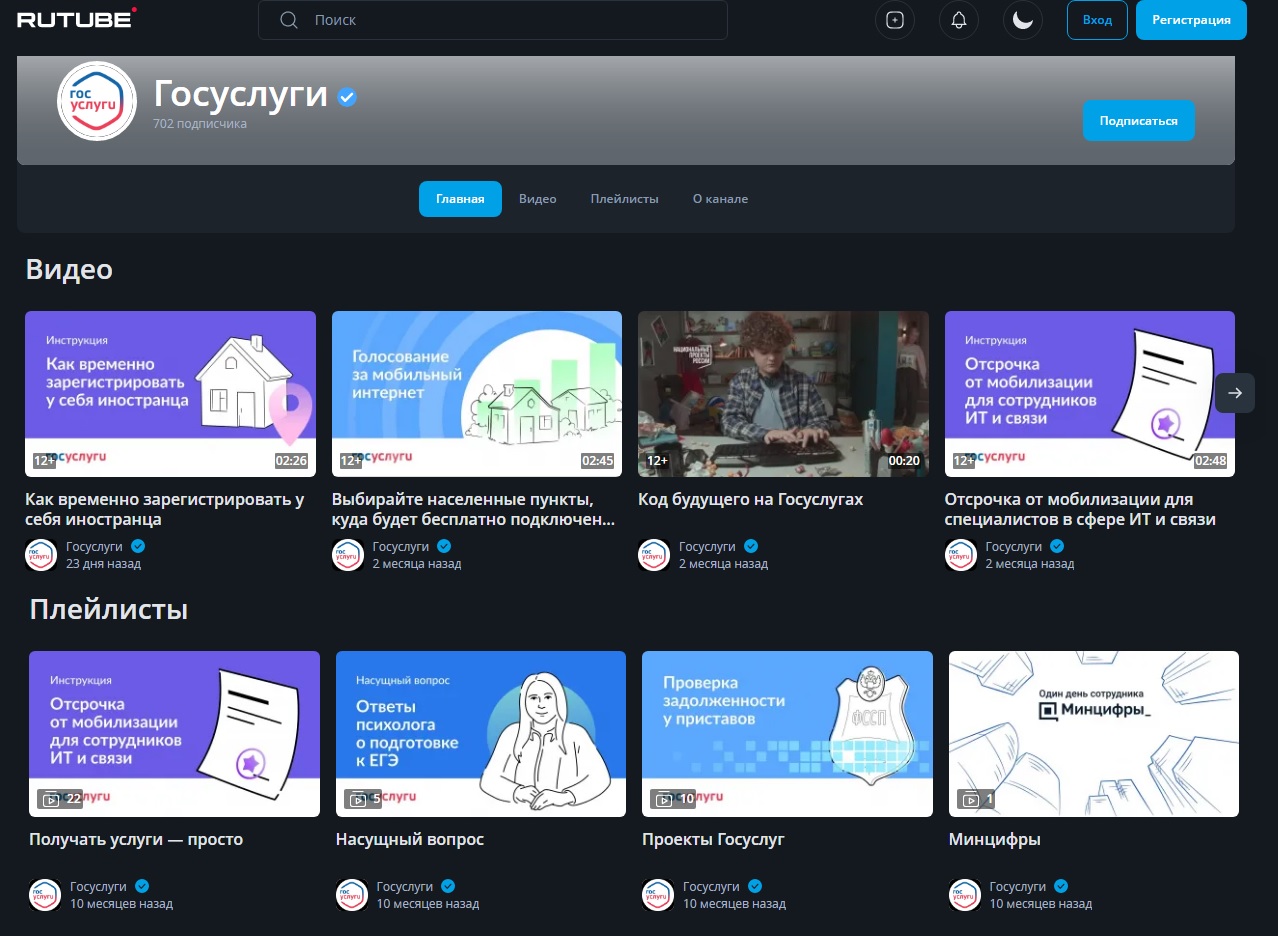The width and height of the screenshot is (1278, 936).
Task: Click channel avatar under 'Выбирайте населенные пункты' video
Action: [348, 555]
